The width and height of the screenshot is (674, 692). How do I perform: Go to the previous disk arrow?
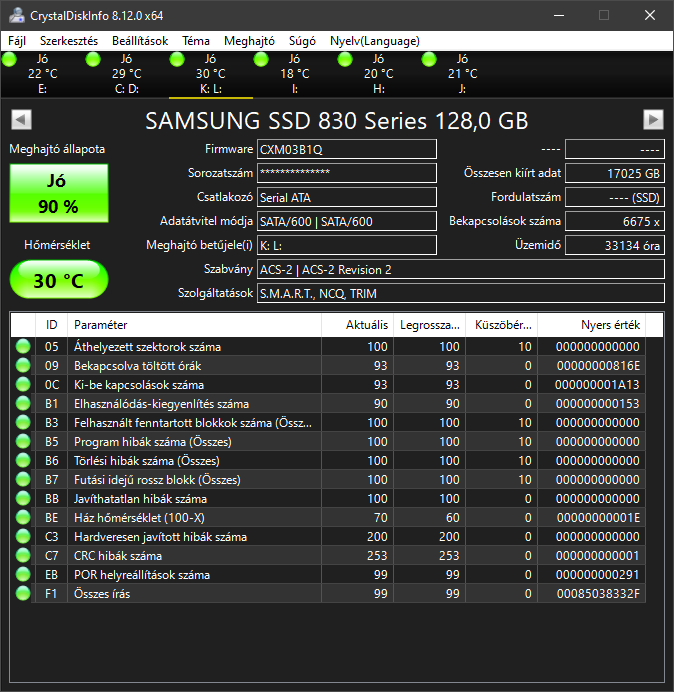click(x=21, y=119)
